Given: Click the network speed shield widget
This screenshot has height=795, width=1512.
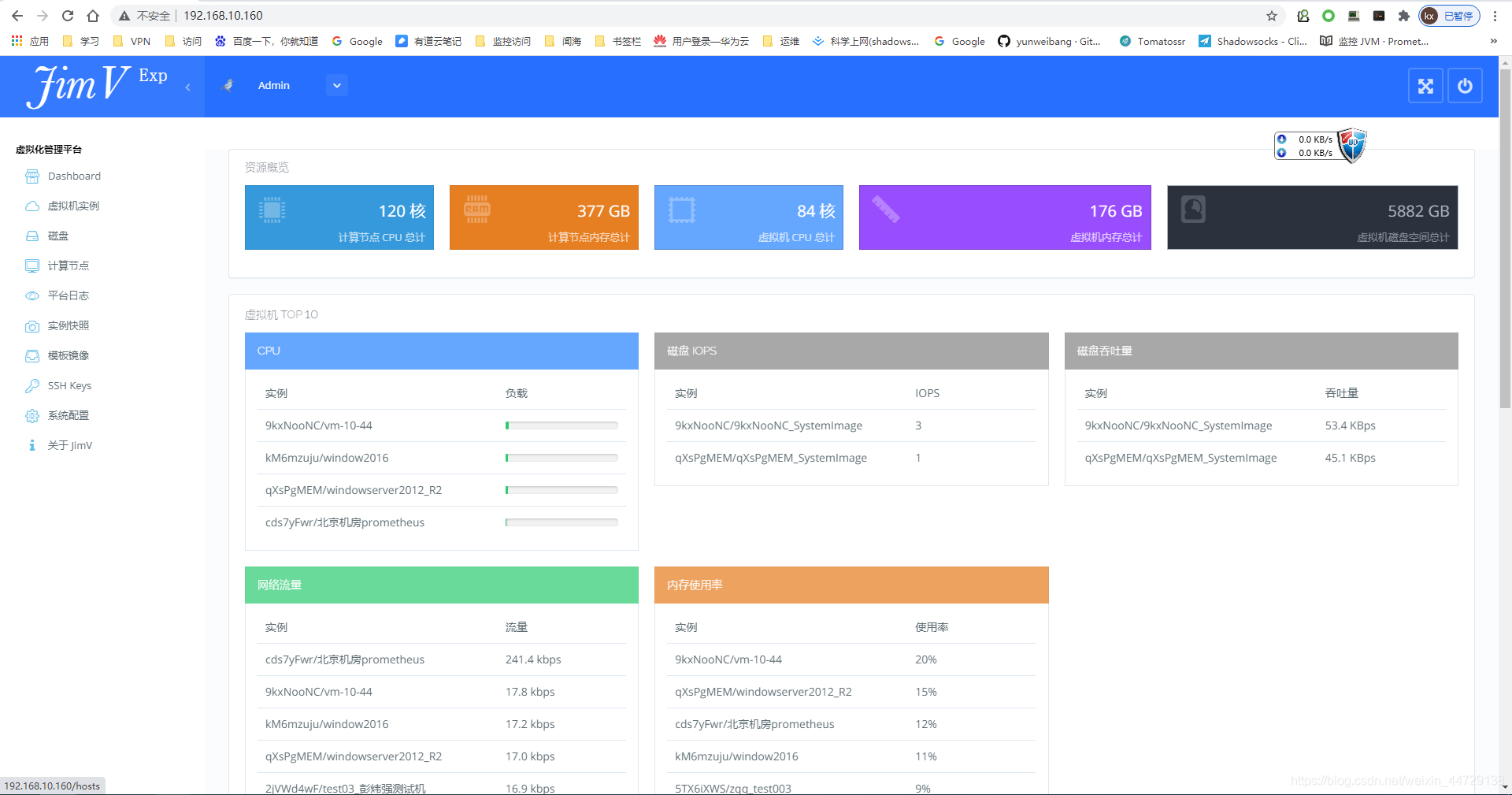Looking at the screenshot, I should tap(1320, 146).
